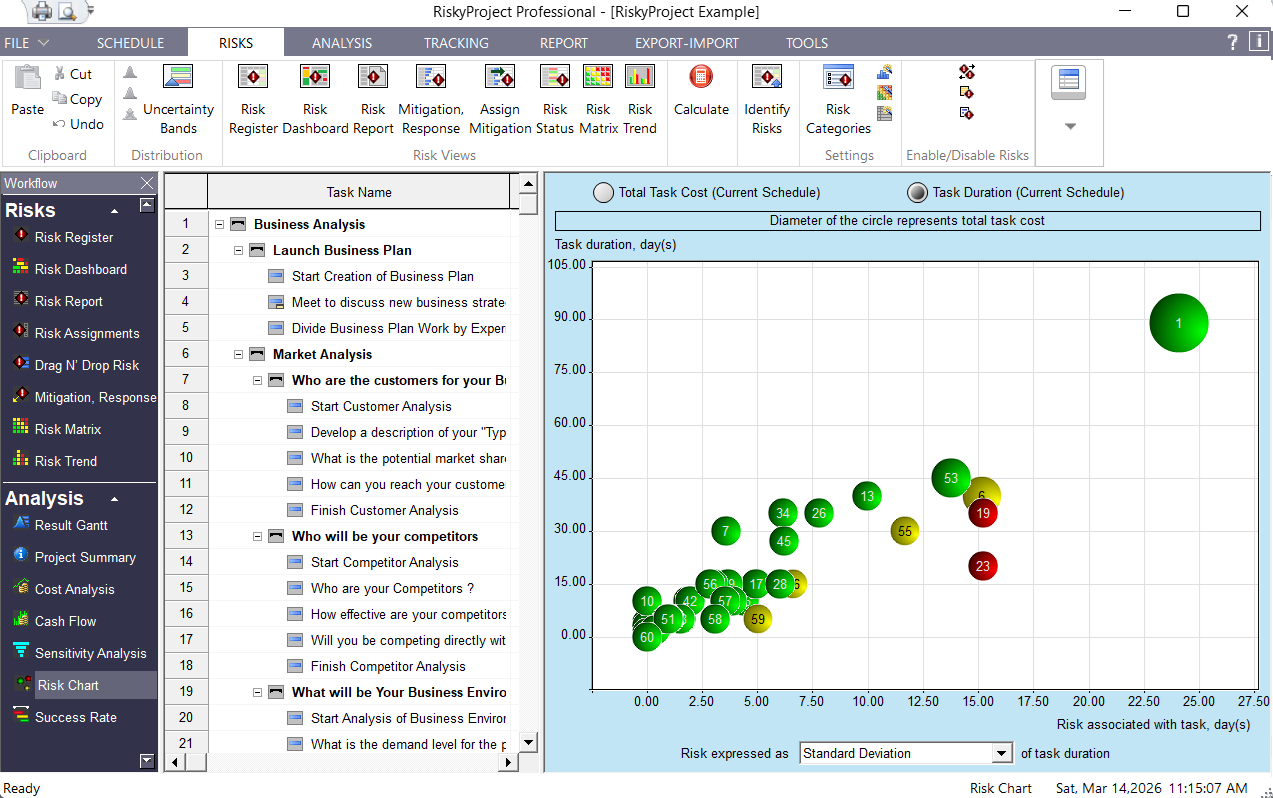Image resolution: width=1273 pixels, height=798 pixels.
Task: Select the Risk Dashboard icon
Action: [315, 95]
